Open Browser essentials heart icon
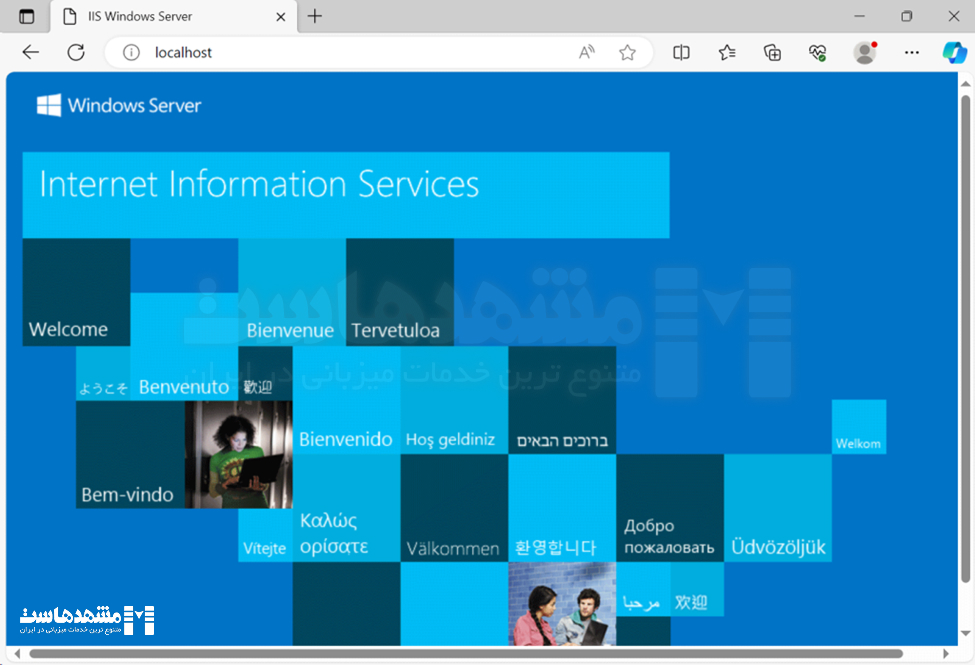This screenshot has width=975, height=665. click(x=818, y=52)
